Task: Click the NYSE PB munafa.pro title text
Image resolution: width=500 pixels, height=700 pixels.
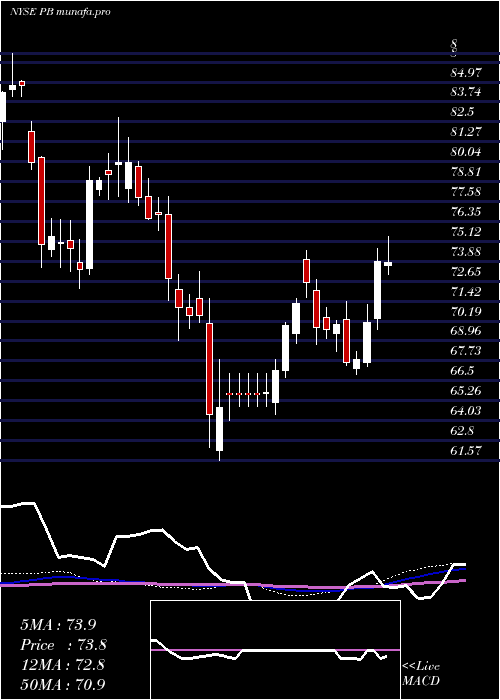Action: tap(60, 12)
